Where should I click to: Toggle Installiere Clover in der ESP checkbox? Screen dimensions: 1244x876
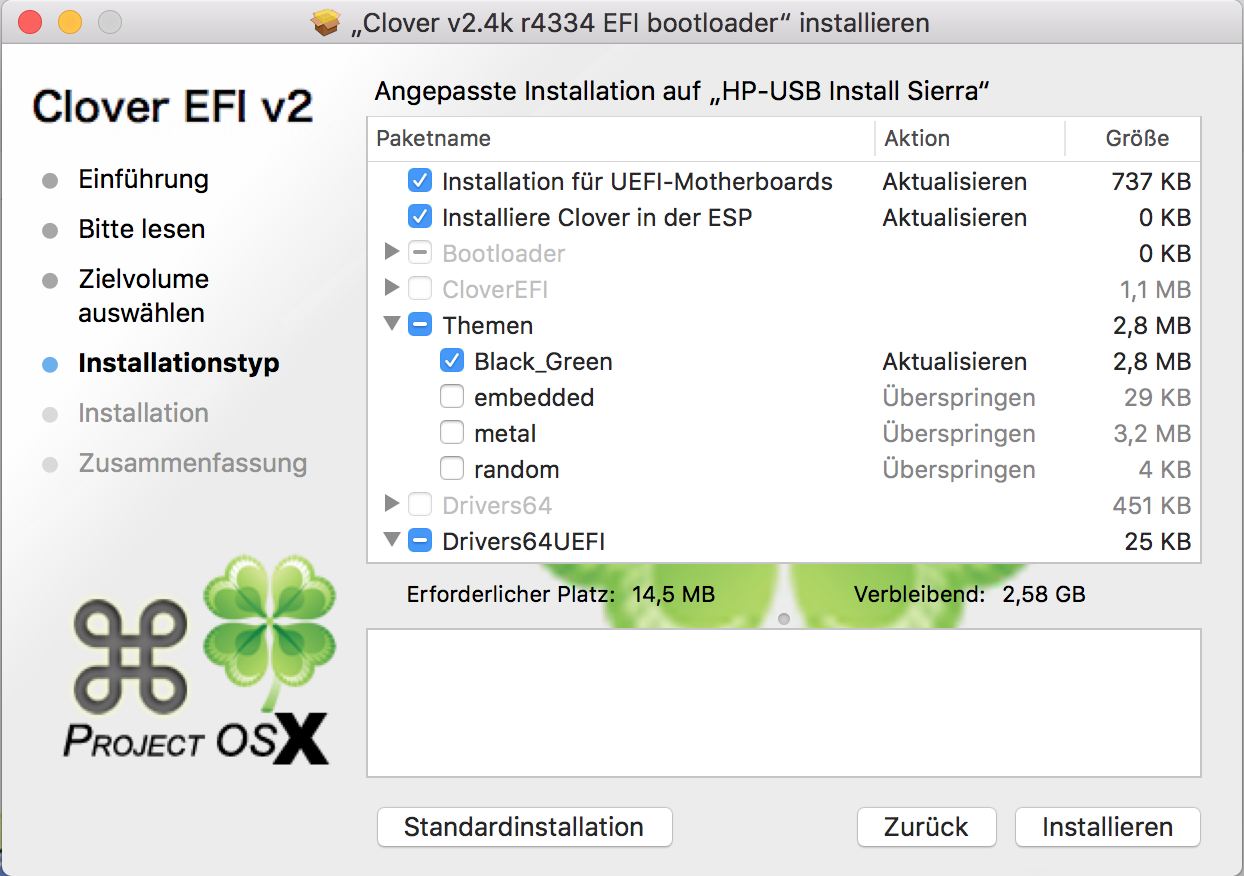click(420, 218)
